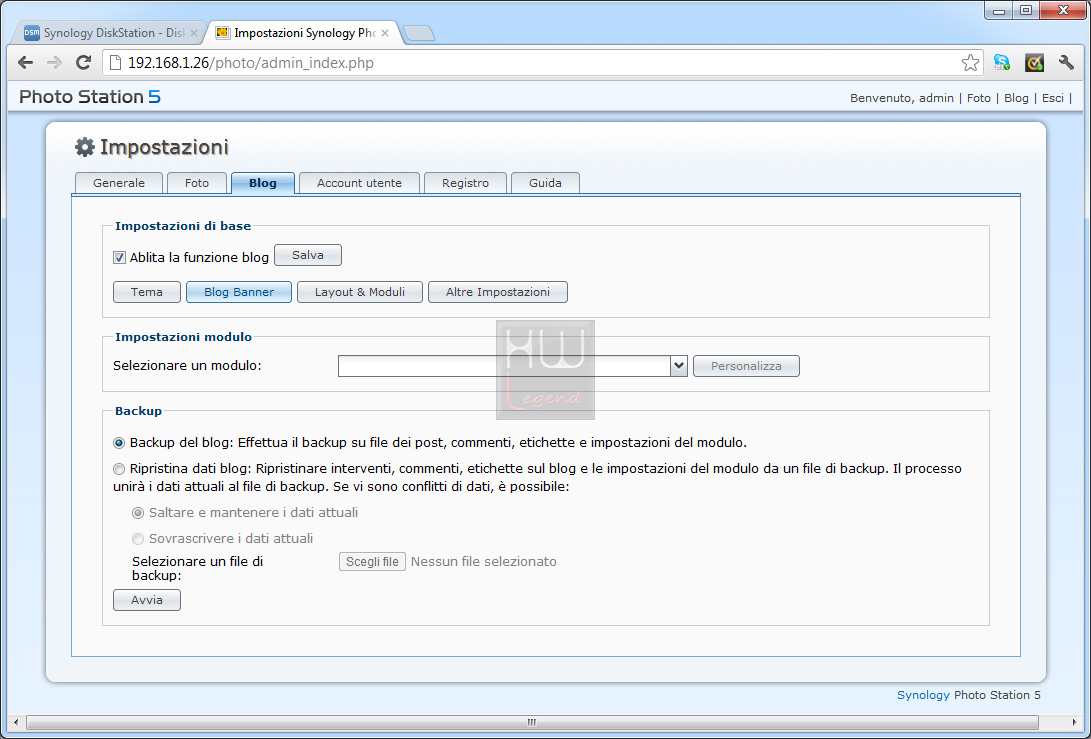
Task: Select Saltare e mantenere i dati attuali
Action: coord(138,513)
